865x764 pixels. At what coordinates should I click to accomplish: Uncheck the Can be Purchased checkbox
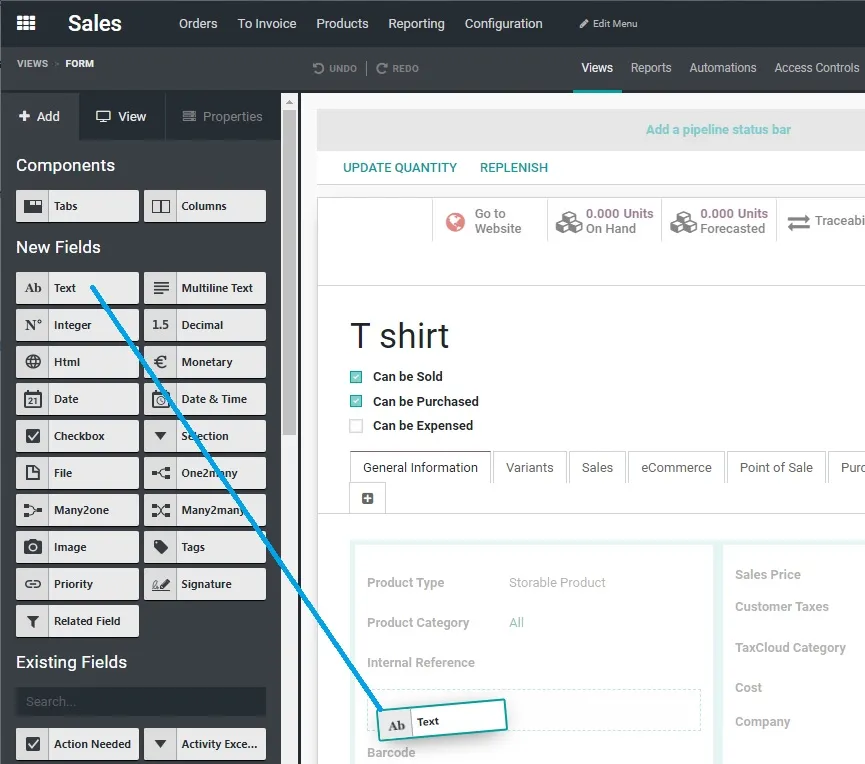pos(356,401)
